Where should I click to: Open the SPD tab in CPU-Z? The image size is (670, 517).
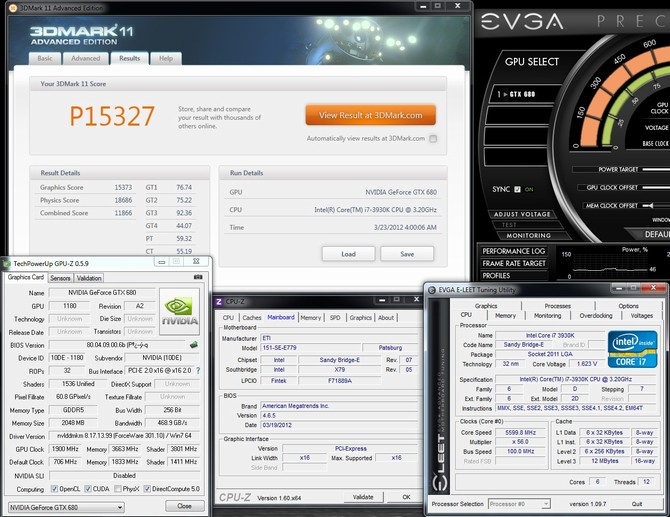click(335, 317)
